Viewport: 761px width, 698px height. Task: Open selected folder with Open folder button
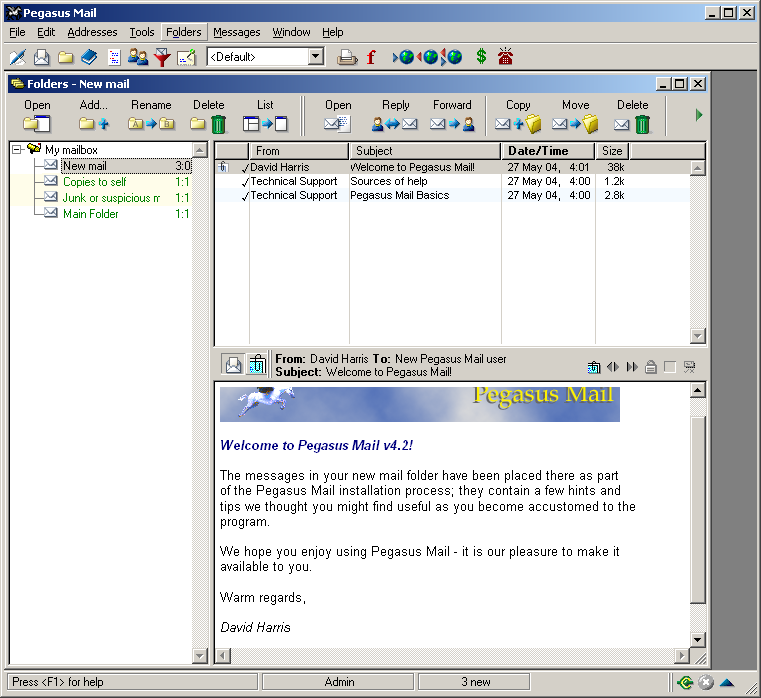37,116
